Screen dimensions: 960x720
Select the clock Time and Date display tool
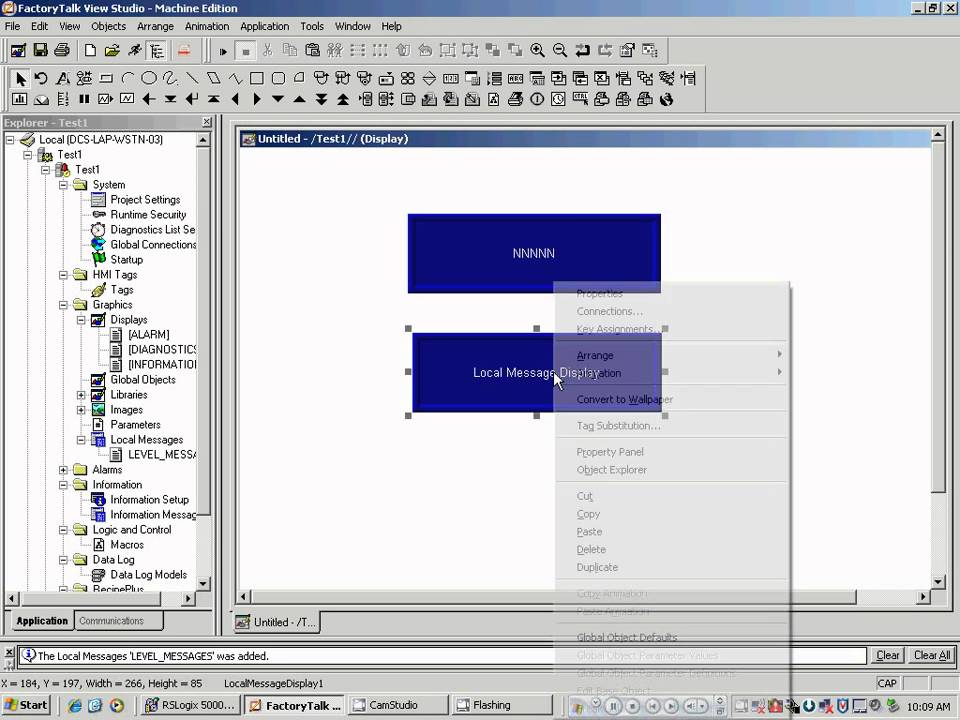[558, 99]
